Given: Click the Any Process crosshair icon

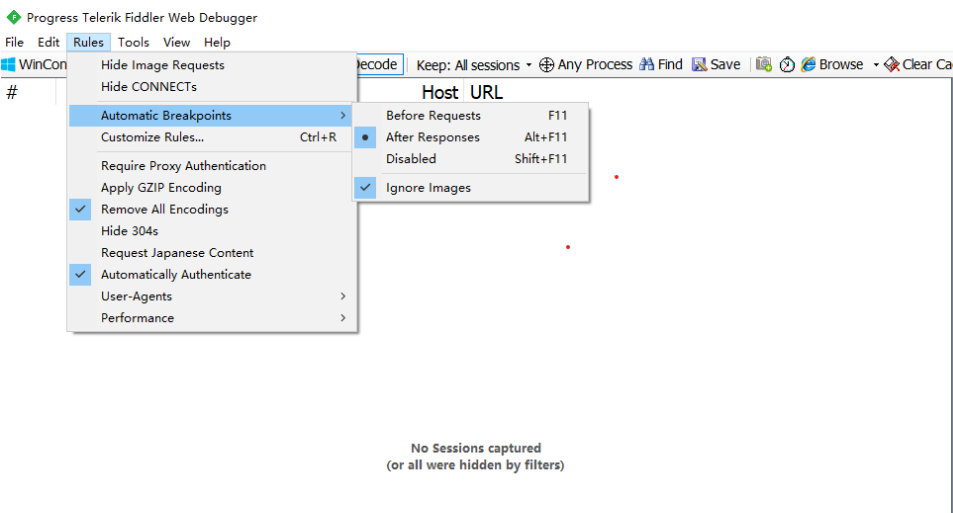Looking at the screenshot, I should (x=546, y=64).
